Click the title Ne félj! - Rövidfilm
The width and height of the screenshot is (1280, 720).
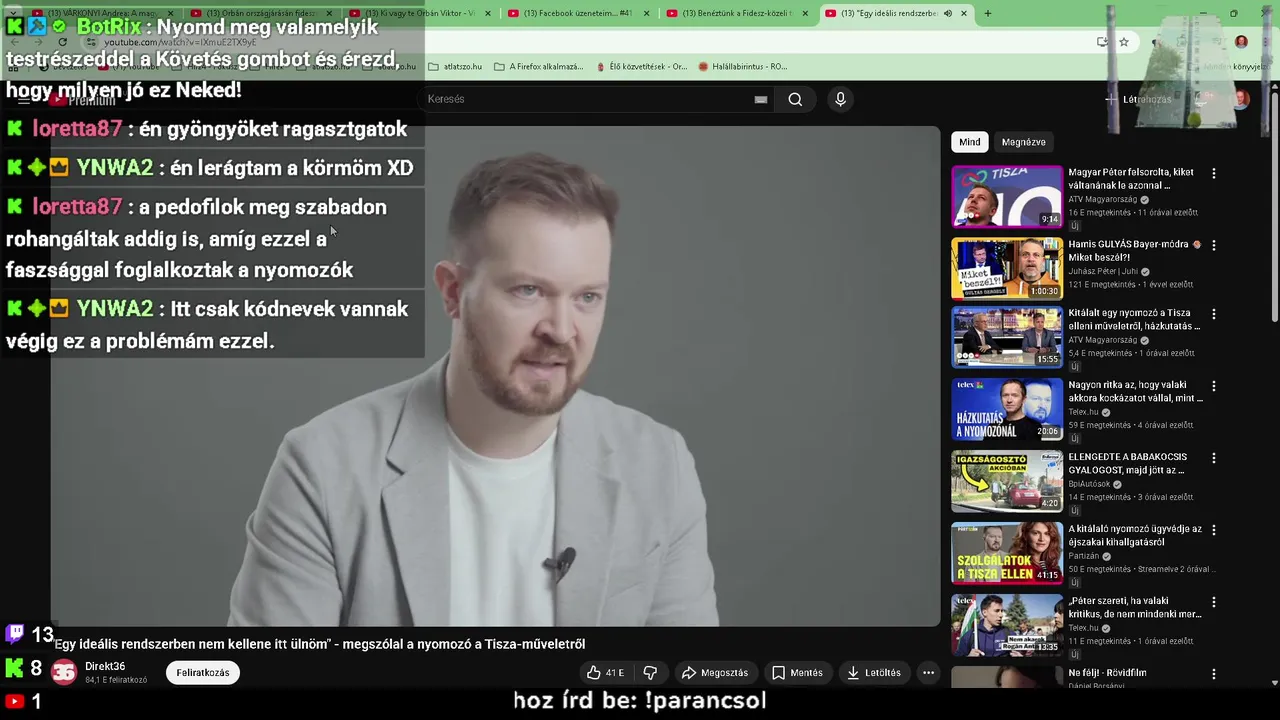point(1107,673)
